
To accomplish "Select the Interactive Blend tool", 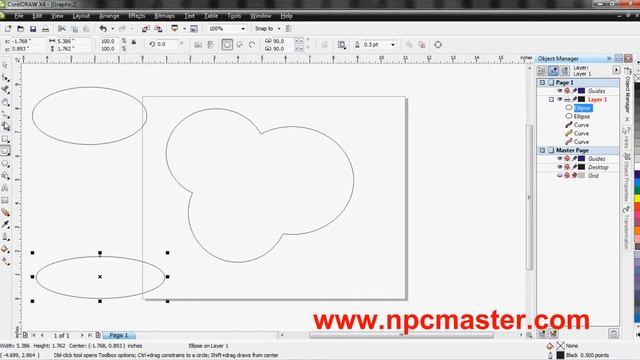I will point(5,212).
